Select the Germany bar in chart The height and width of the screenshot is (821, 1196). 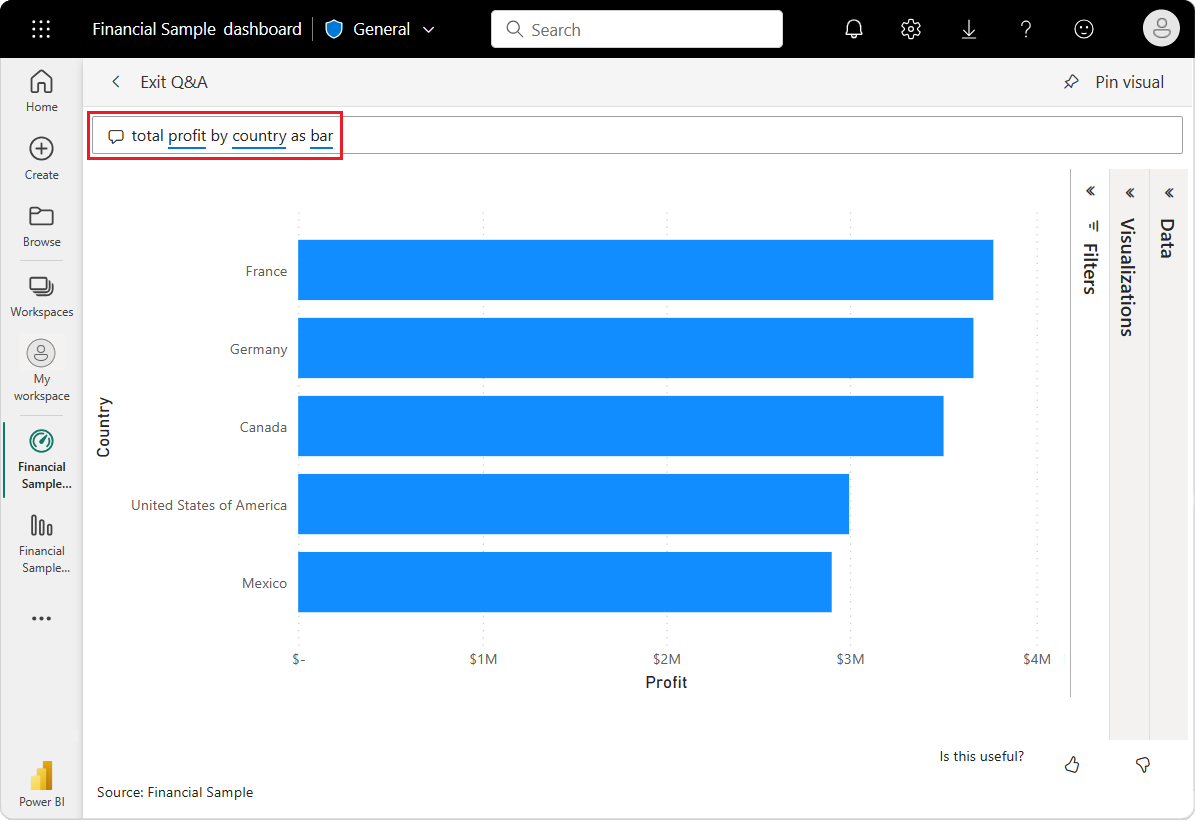[635, 348]
